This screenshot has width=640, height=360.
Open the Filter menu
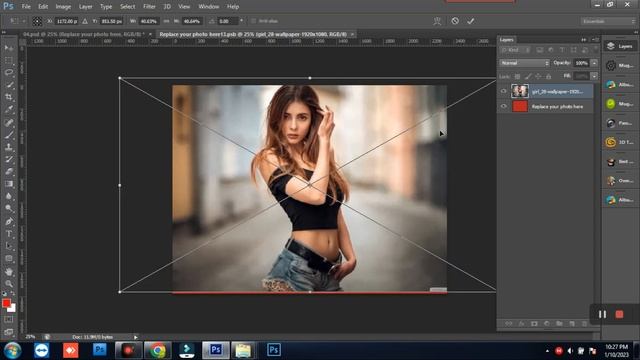149,7
